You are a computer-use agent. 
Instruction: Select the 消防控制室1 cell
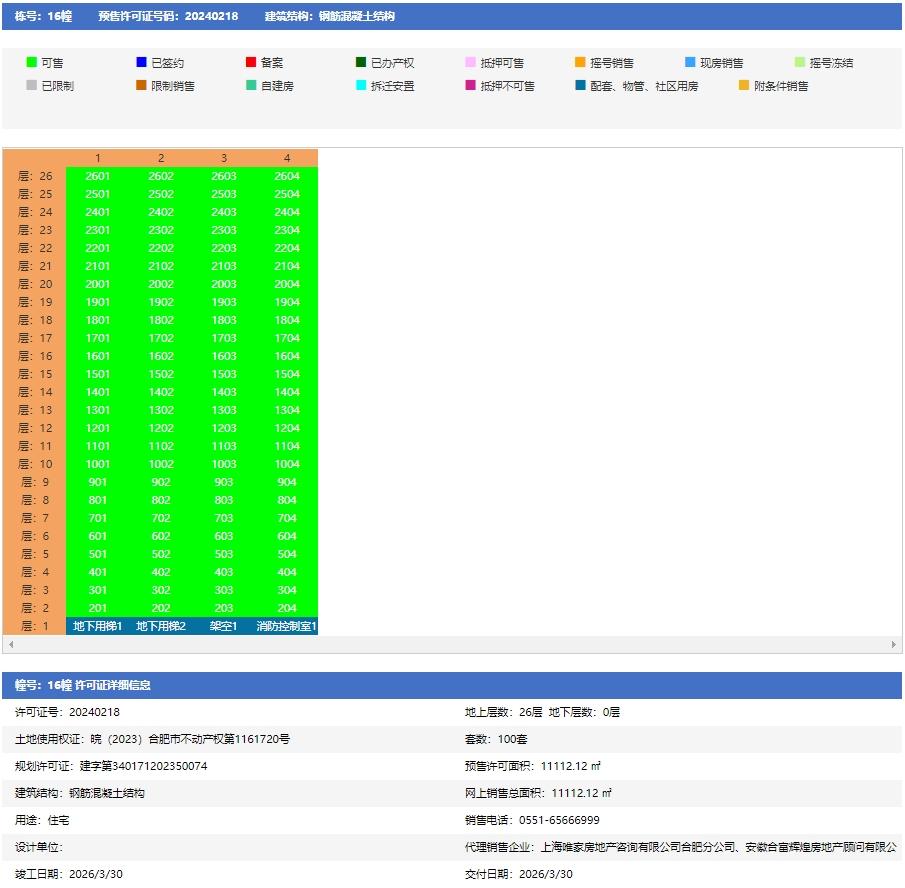coord(287,626)
